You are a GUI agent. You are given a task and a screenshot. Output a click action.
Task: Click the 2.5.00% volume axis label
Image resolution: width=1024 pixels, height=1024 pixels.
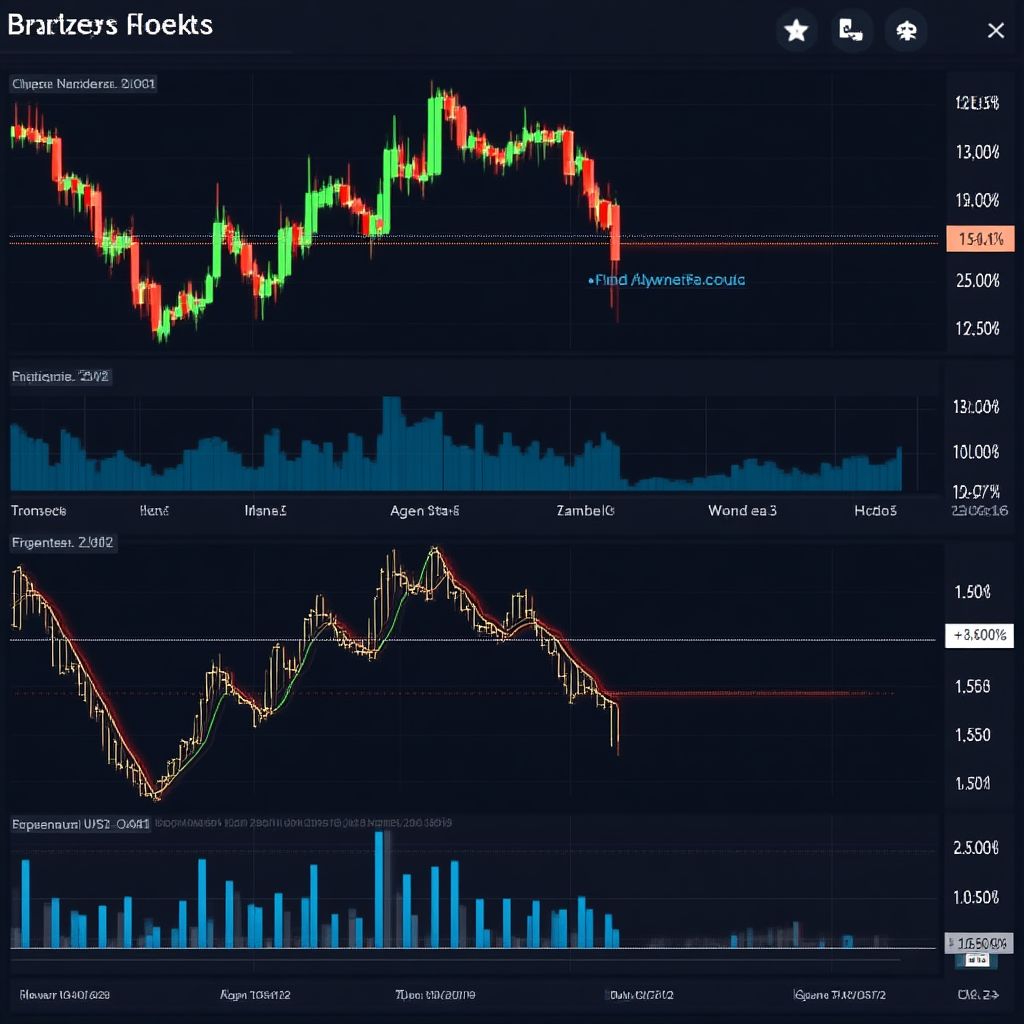[976, 848]
